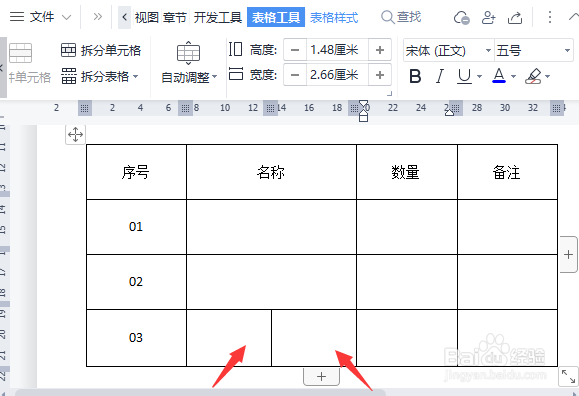Screen dimensions: 579x396
Task: Decrease the 高度 value
Action: pyautogui.click(x=295, y=50)
